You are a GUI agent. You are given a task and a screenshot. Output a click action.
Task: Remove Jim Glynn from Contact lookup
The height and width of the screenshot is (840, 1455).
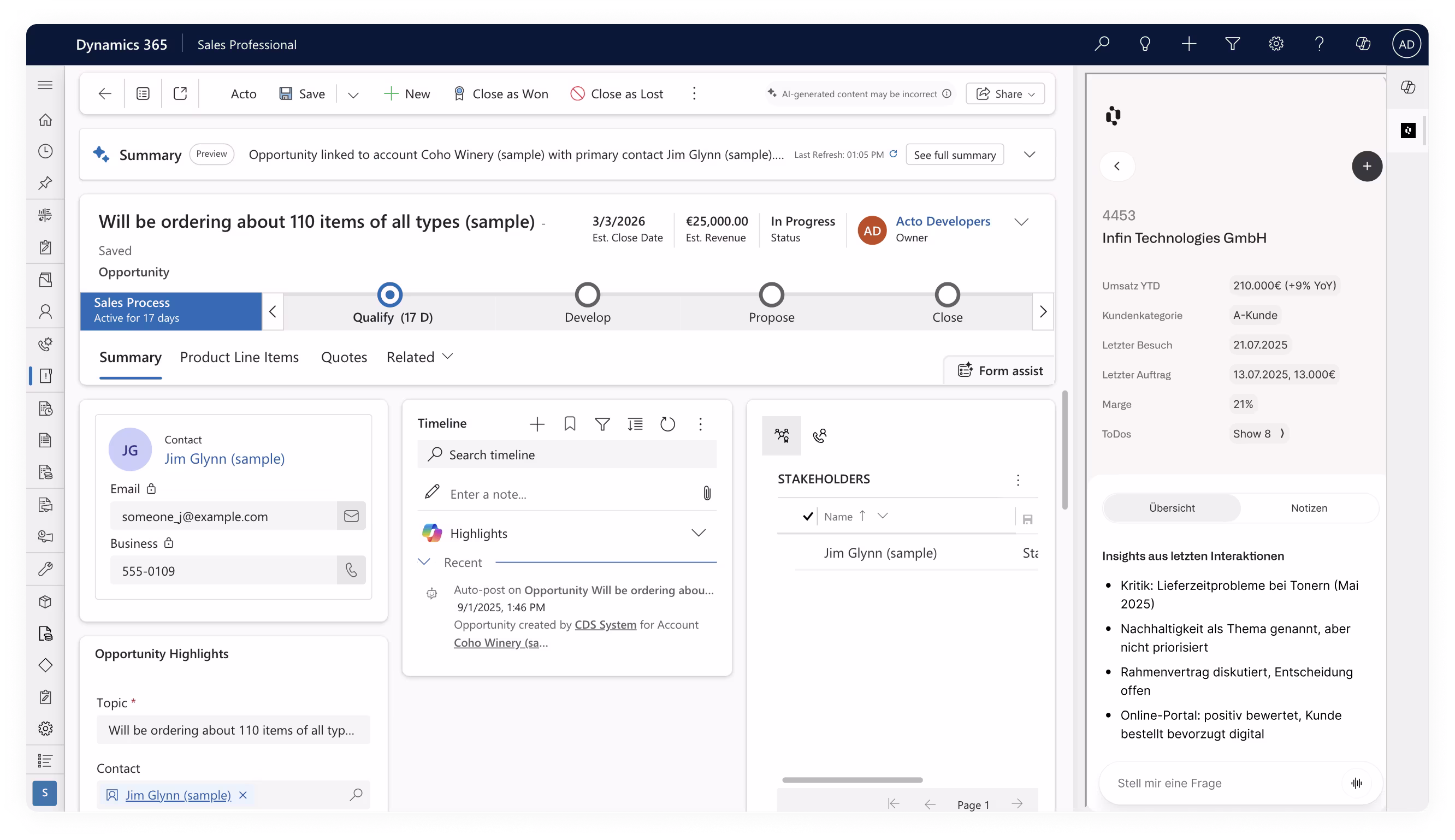(243, 795)
